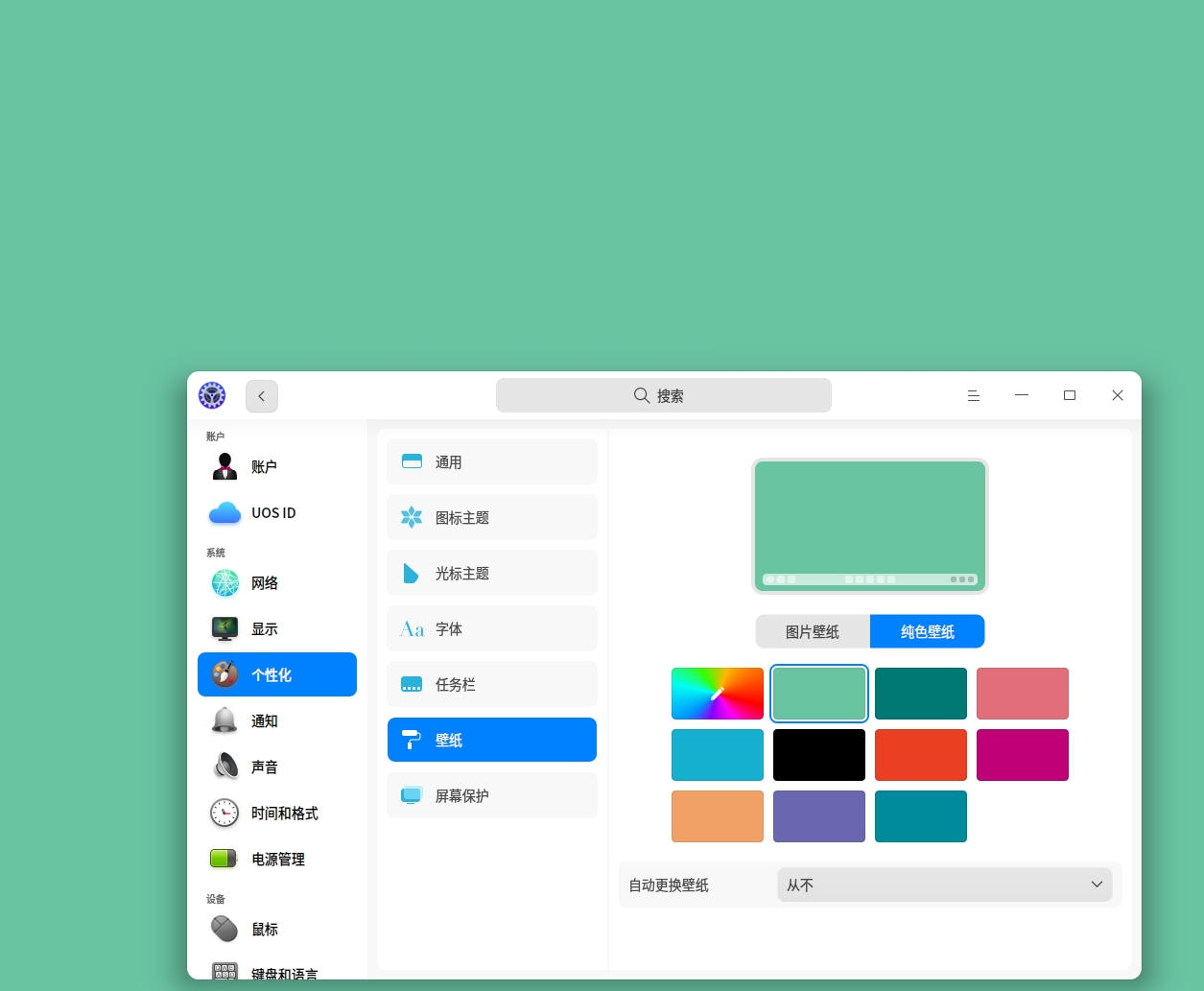Select the 纯色壁纸 tab
Image resolution: width=1204 pixels, height=991 pixels.
928,631
